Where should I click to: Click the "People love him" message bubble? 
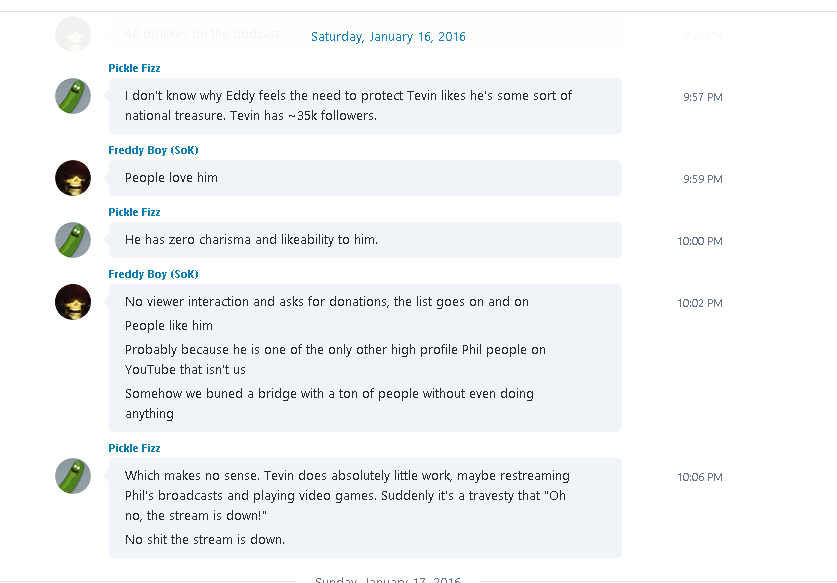tap(365, 178)
